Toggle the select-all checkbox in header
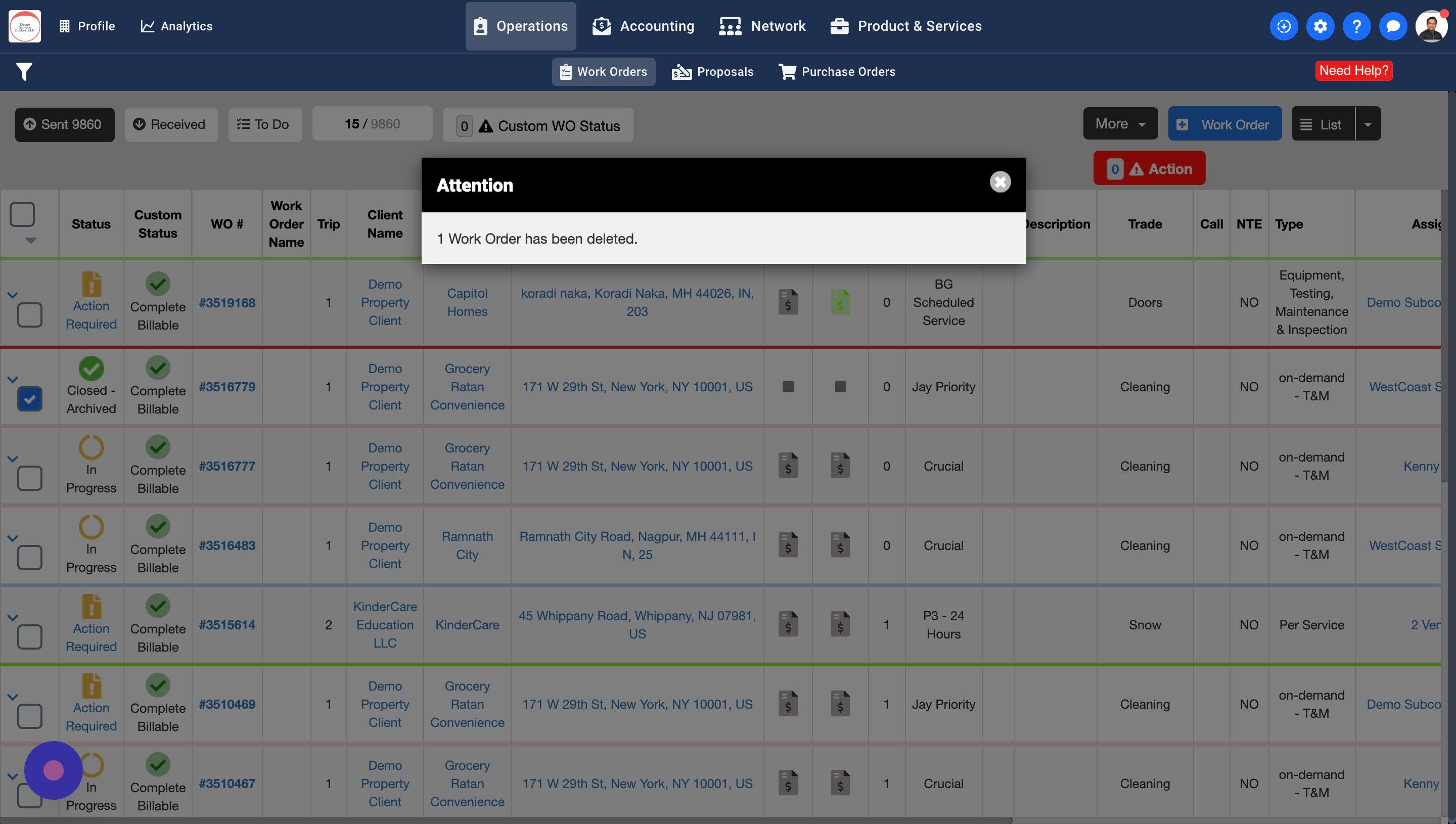Screen dimensions: 1456x824 point(23,214)
